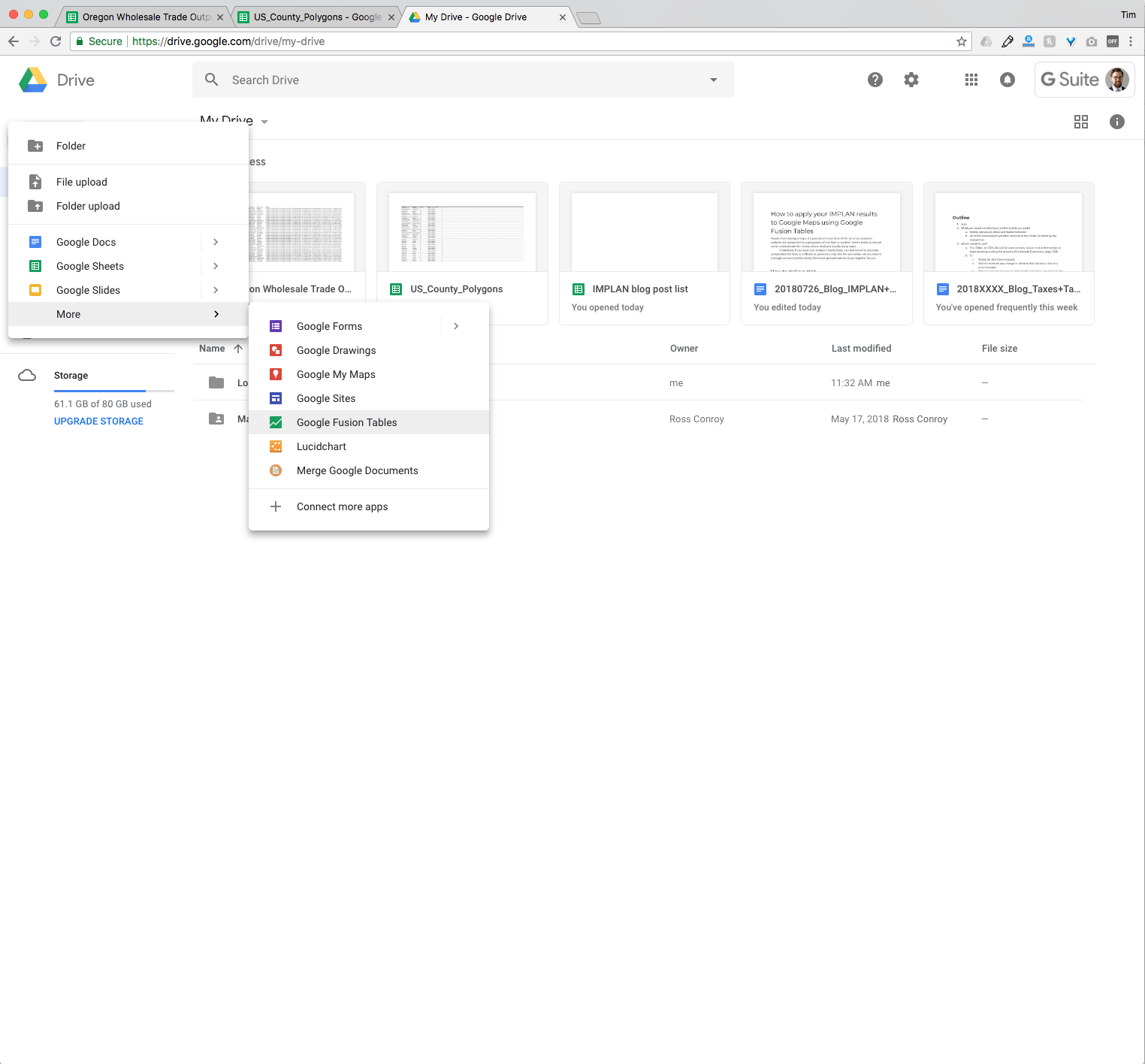Click the new folder plus icon
The height and width of the screenshot is (1064, 1145).
(x=35, y=146)
